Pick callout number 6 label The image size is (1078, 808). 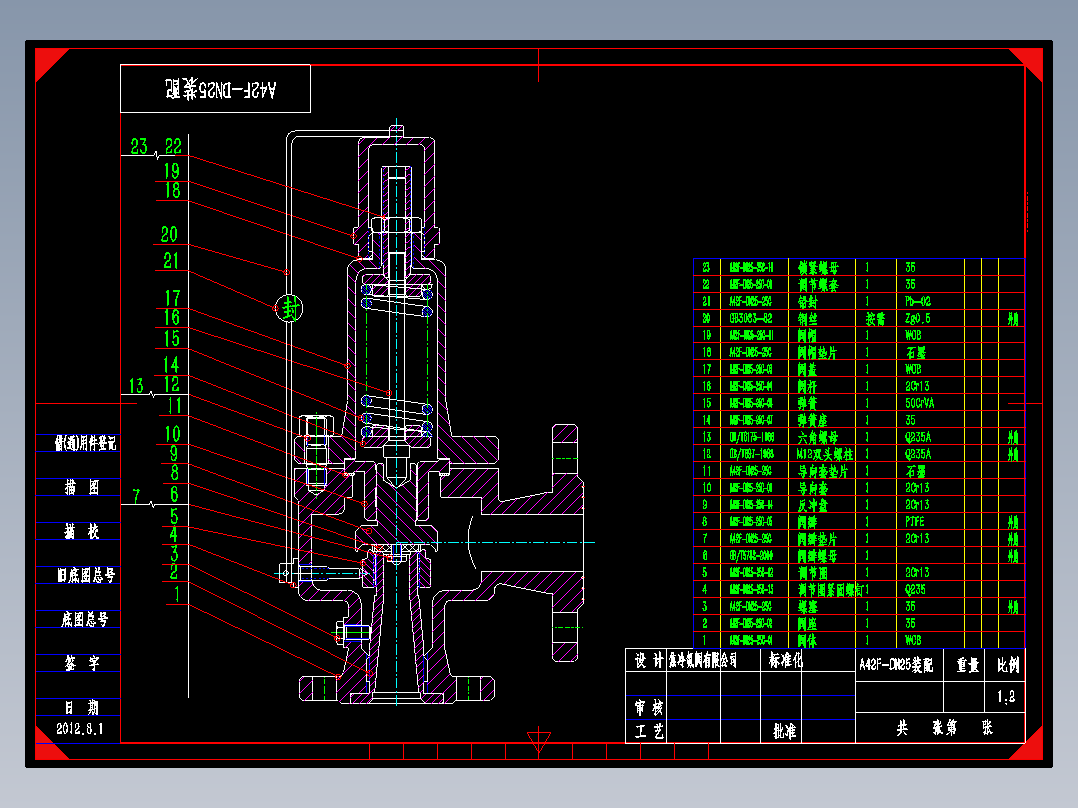175,494
